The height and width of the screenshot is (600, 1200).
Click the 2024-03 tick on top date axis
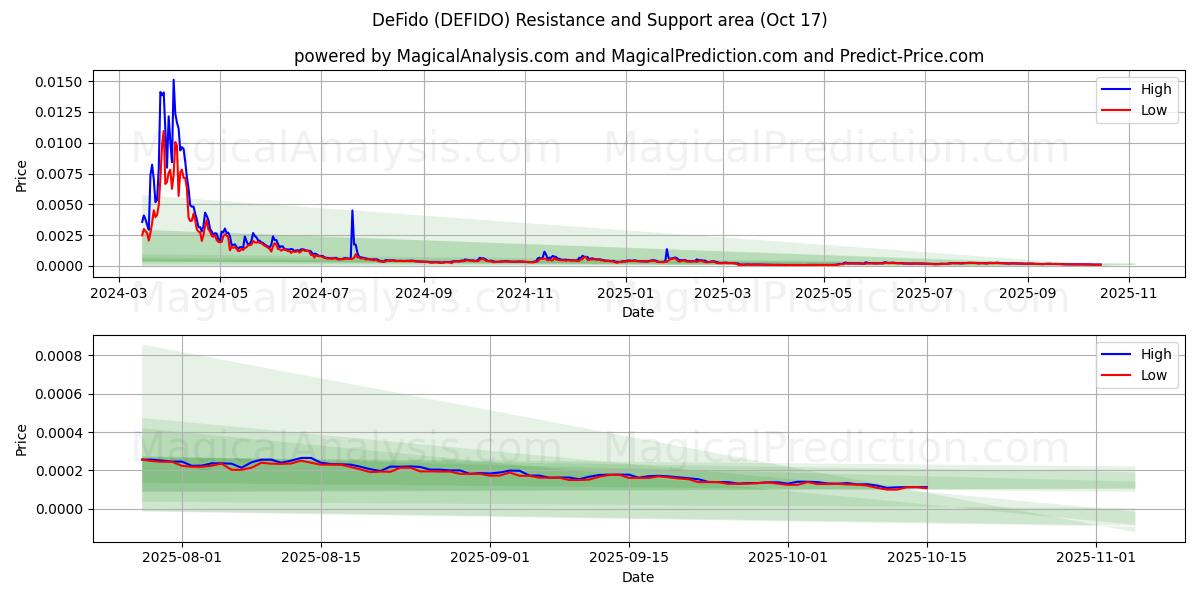118,294
